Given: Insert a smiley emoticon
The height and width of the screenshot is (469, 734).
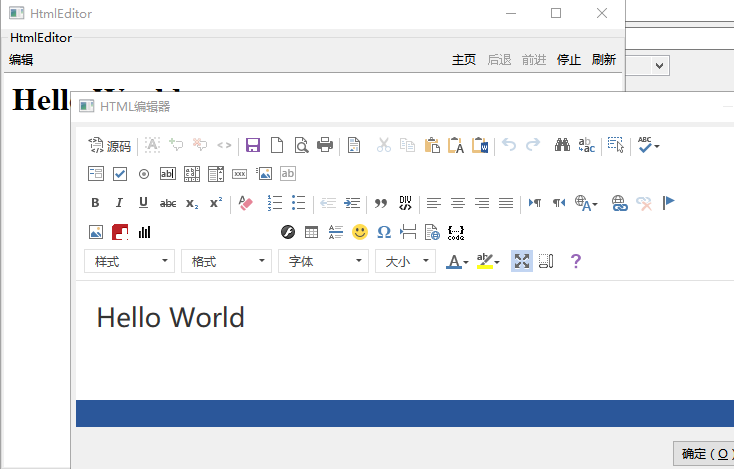Looking at the screenshot, I should 360,232.
